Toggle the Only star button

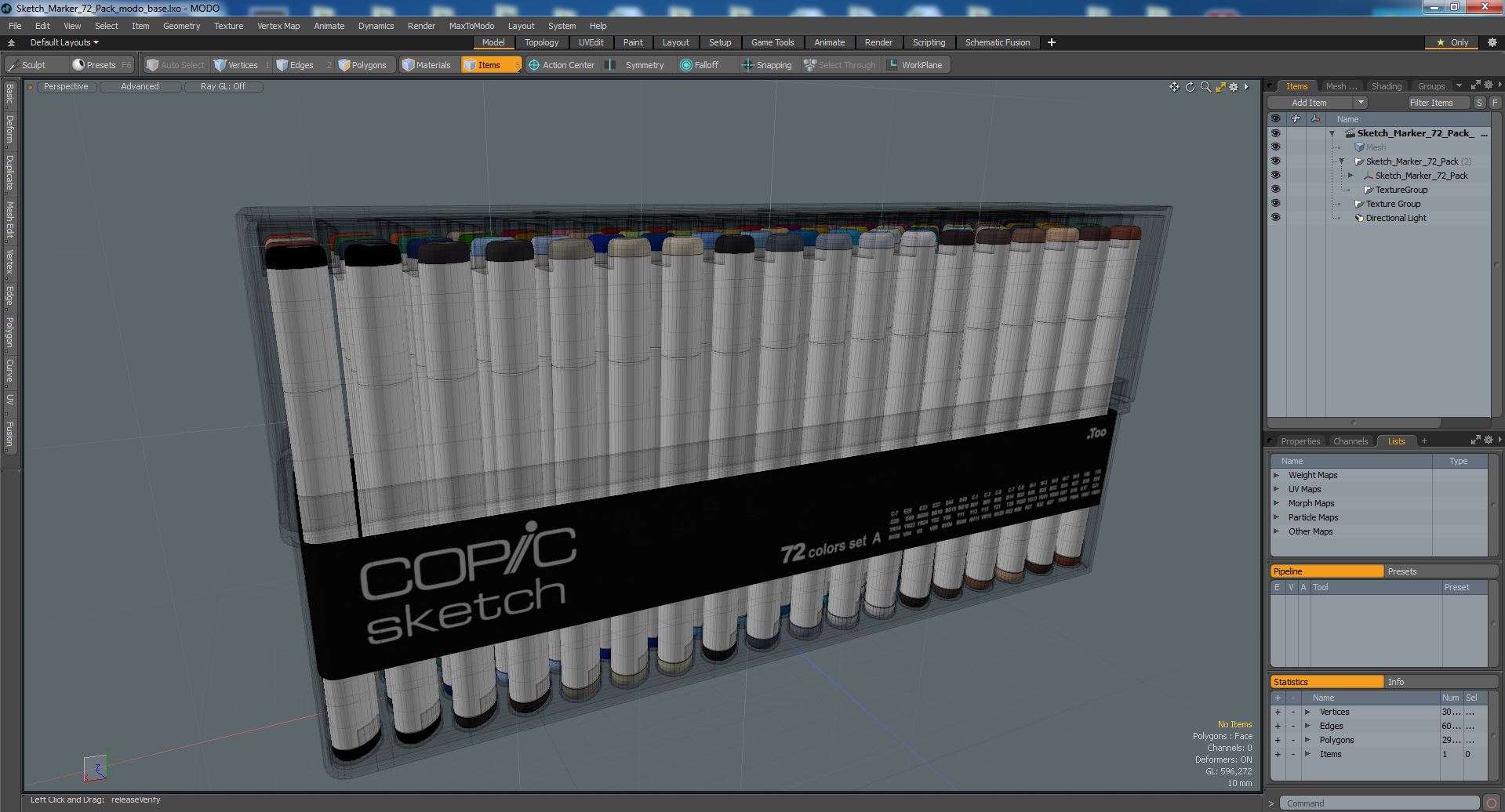1452,42
